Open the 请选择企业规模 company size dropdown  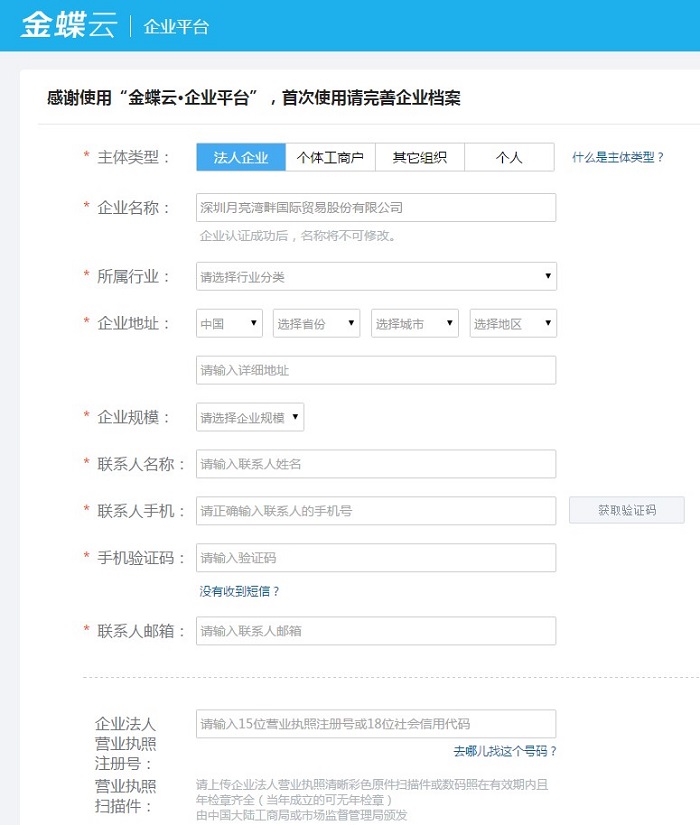point(249,418)
